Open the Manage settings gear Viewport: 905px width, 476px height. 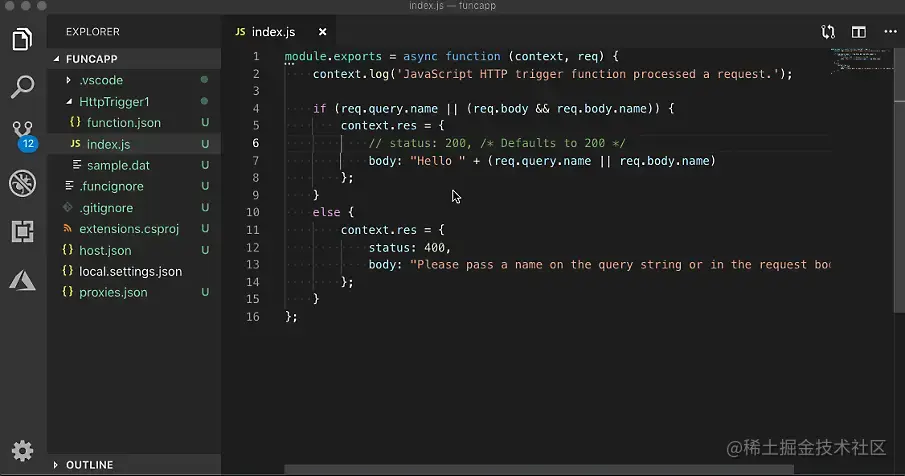pyautogui.click(x=23, y=451)
